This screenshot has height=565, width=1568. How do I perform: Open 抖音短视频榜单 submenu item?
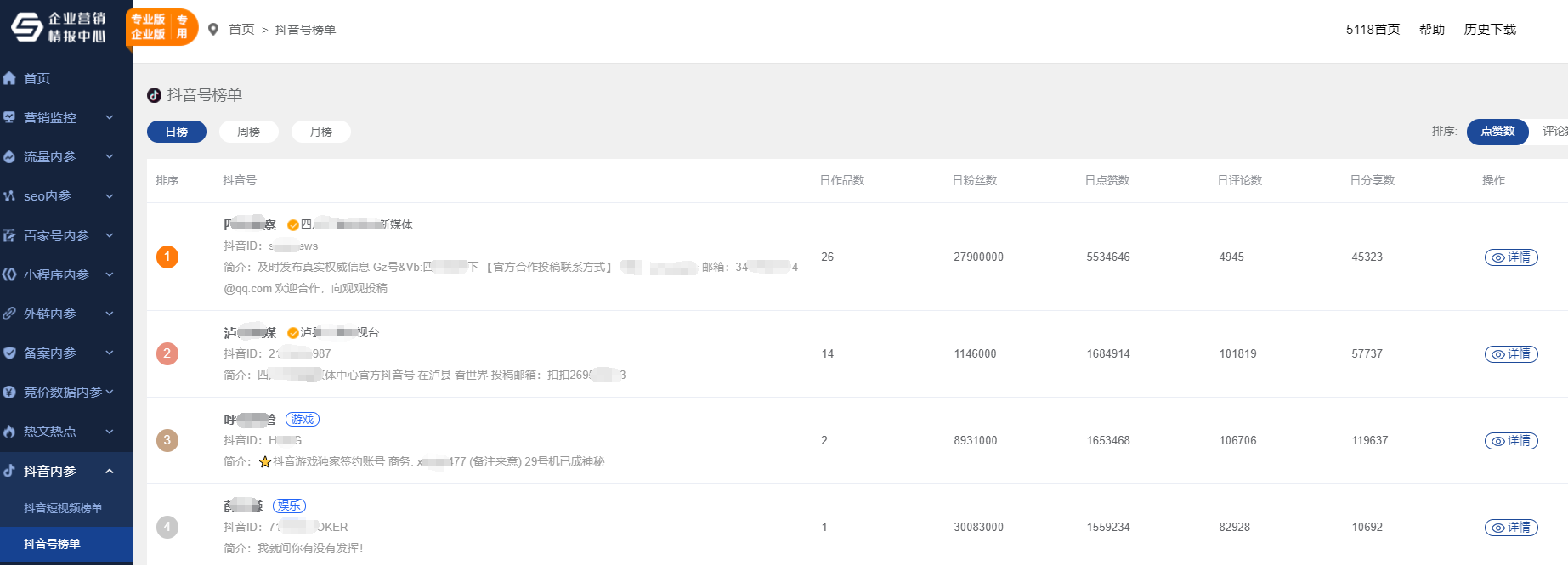[63, 508]
